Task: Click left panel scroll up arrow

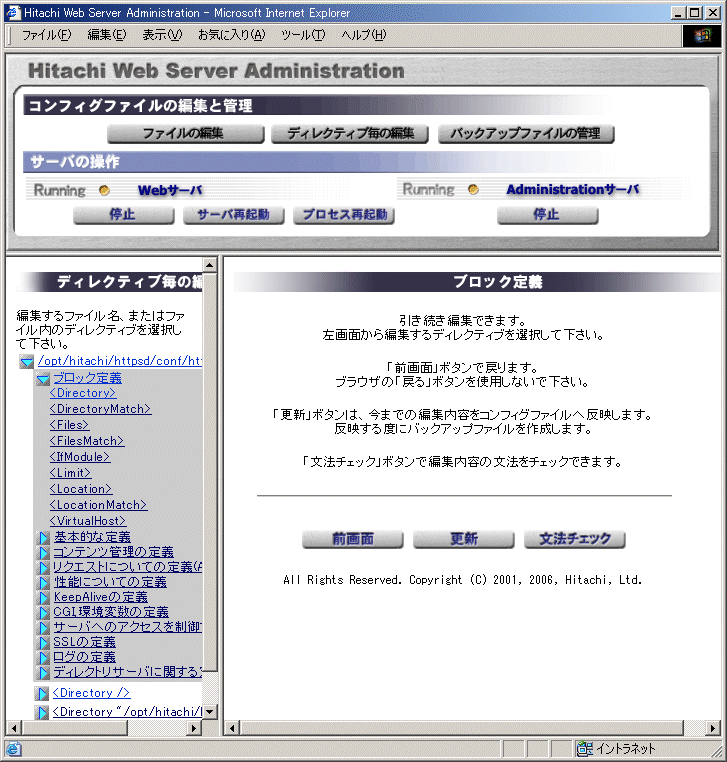Action: [x=209, y=265]
